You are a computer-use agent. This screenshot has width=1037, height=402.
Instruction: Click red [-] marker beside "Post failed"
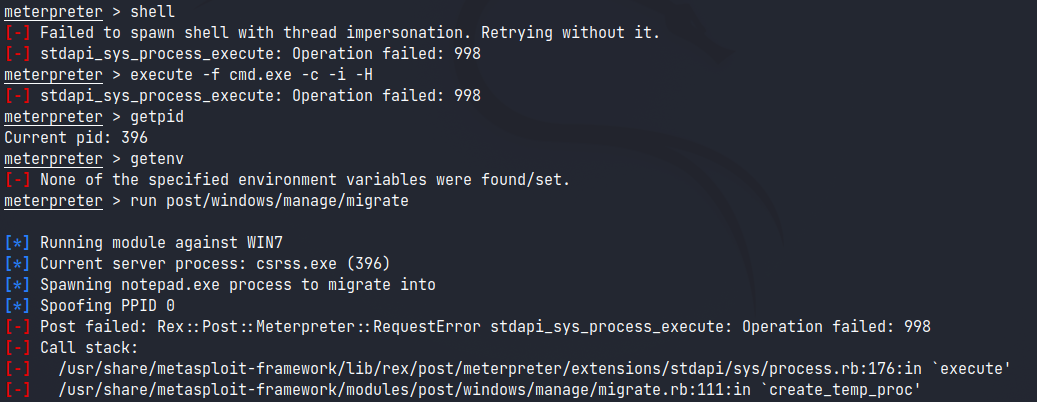(x=17, y=327)
